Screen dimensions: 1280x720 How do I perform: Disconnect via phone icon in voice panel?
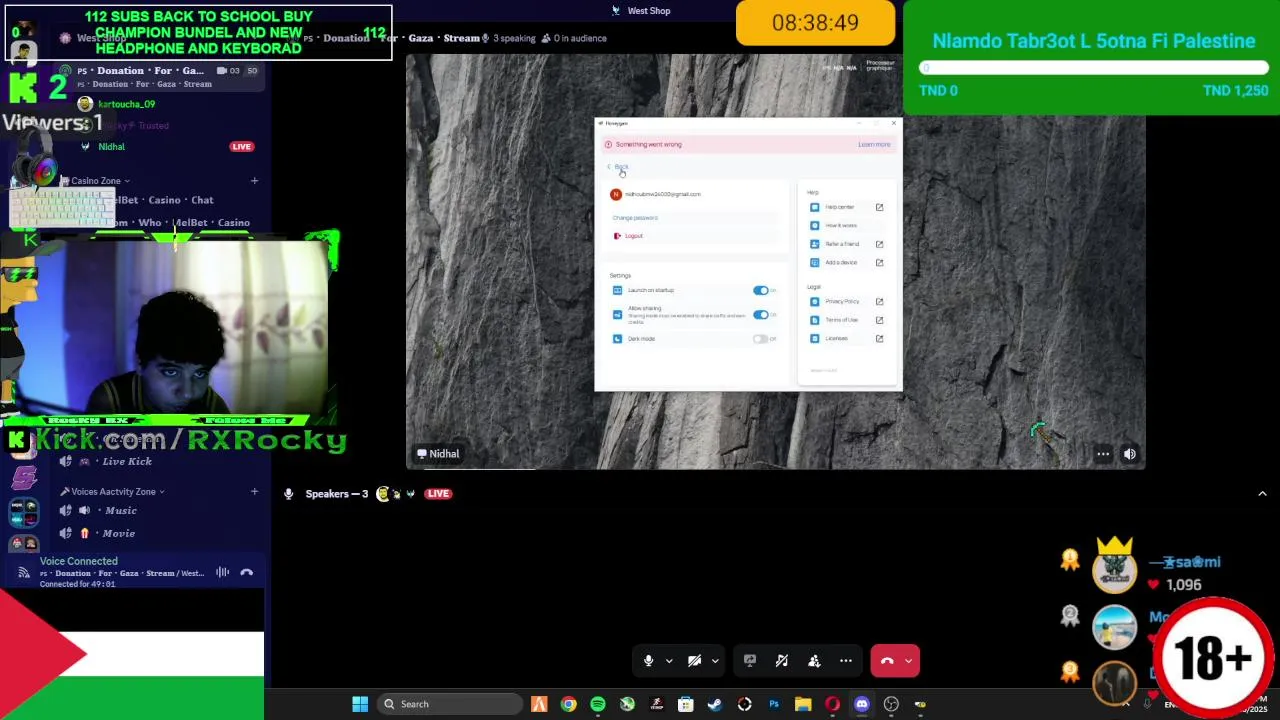tap(247, 572)
